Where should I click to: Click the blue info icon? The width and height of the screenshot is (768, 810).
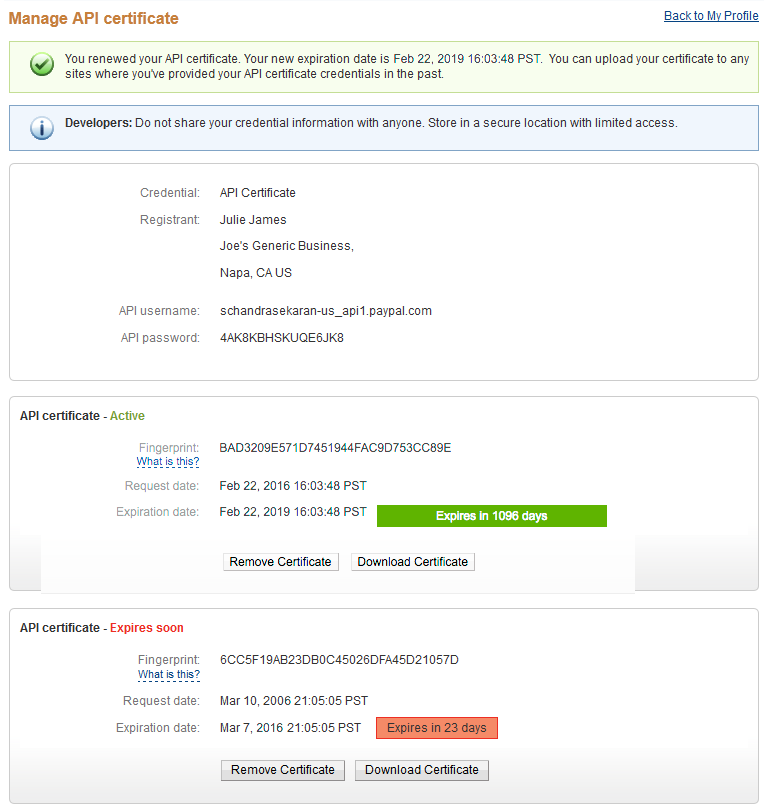pos(41,128)
